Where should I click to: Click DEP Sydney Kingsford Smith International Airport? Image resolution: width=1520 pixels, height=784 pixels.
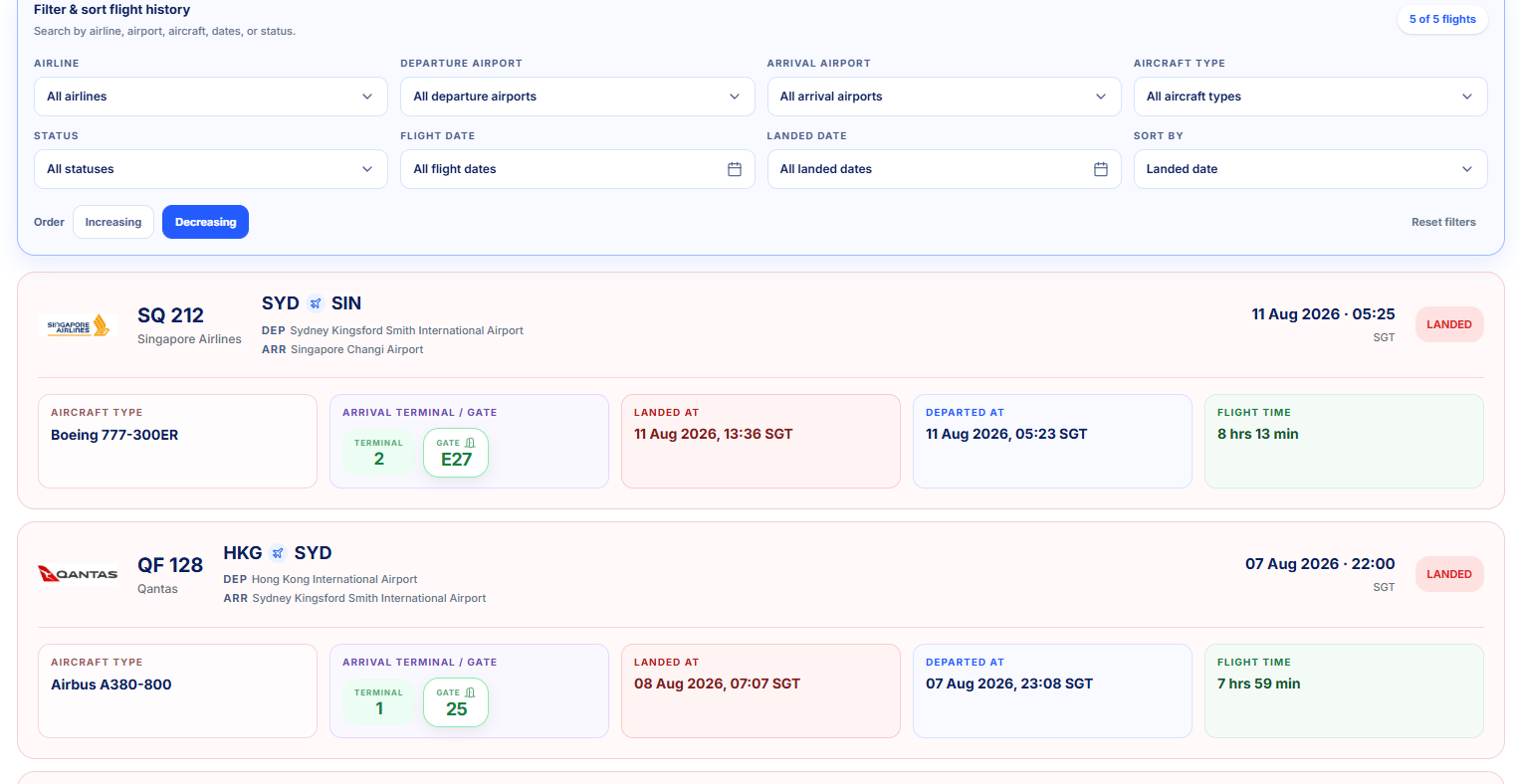(x=392, y=330)
